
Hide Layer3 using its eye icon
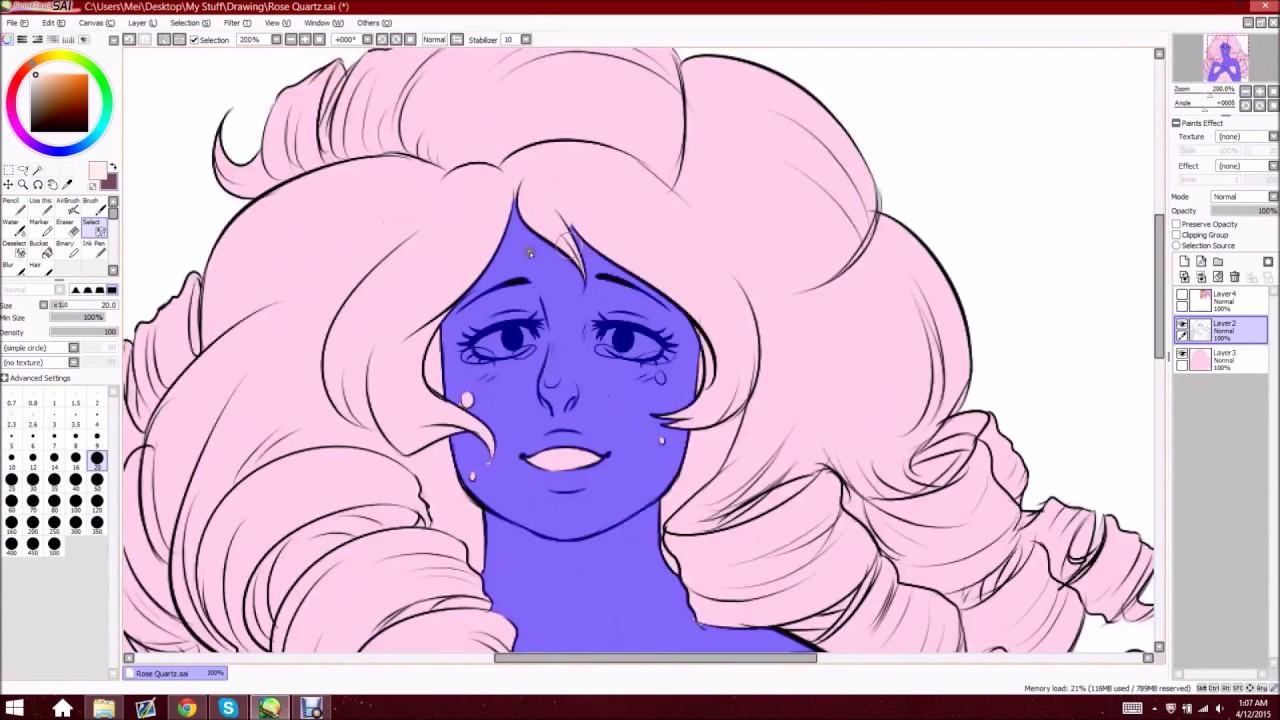point(1182,355)
